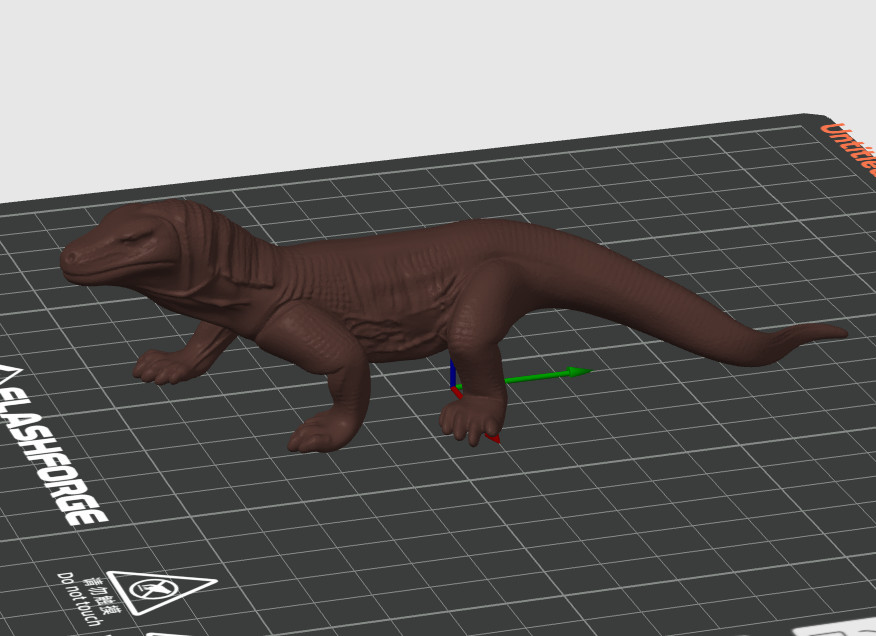Click the tip of the lizard's tail
Viewport: 876px width, 636px height.
[838, 332]
